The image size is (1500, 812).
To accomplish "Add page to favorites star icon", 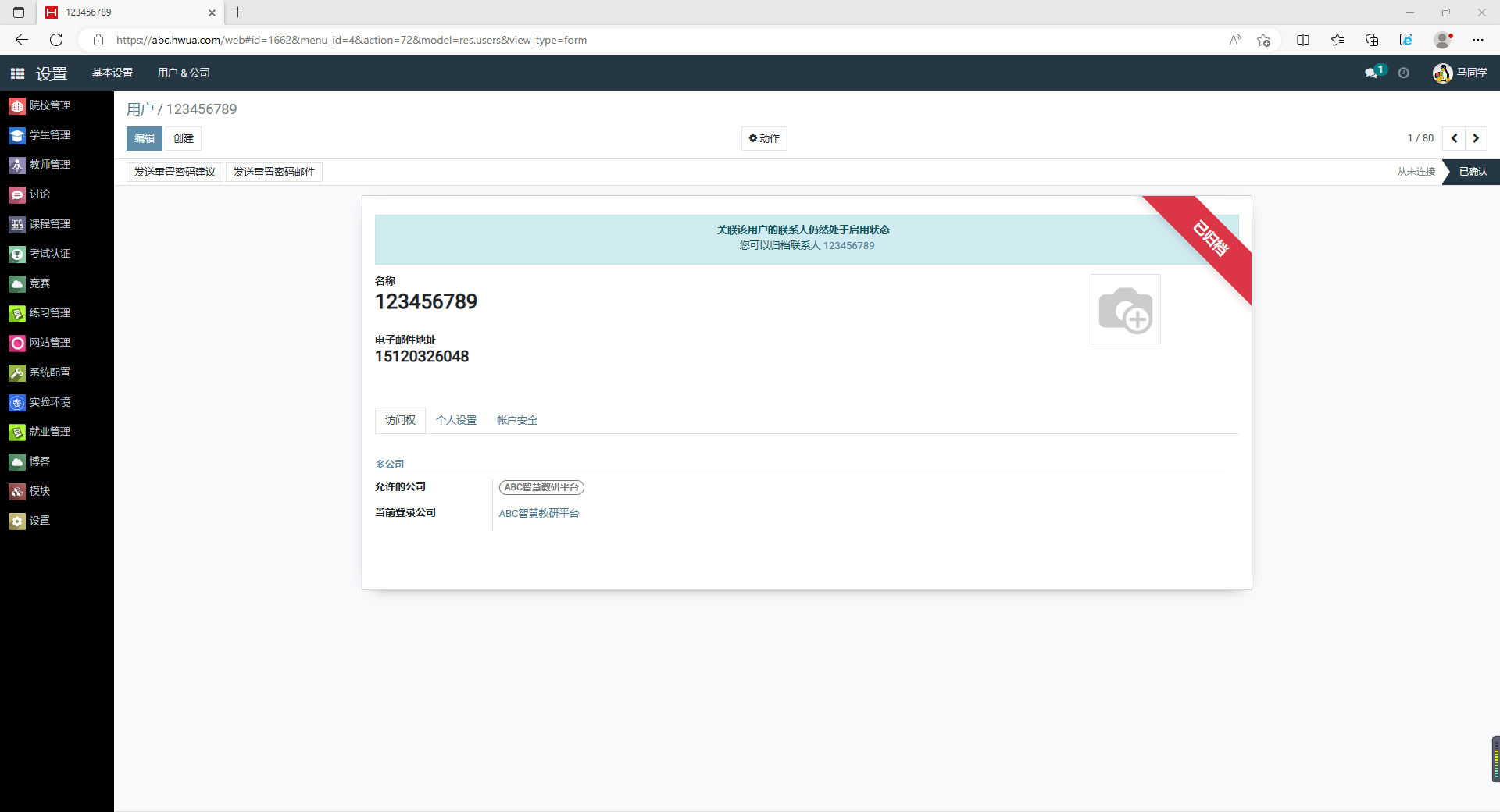I will tap(1263, 40).
